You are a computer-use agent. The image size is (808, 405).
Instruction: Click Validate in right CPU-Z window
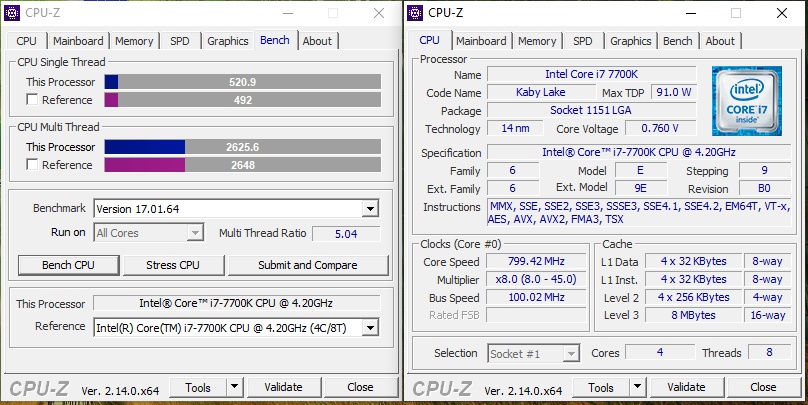click(686, 387)
